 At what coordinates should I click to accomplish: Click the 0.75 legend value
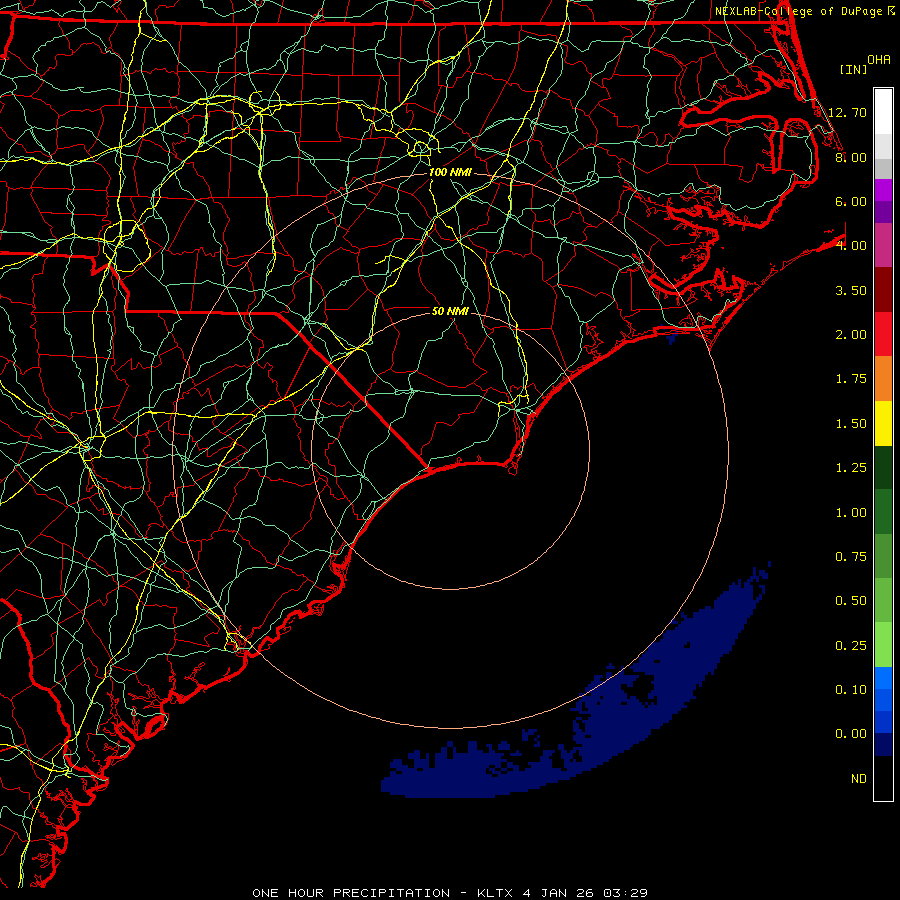tap(851, 557)
